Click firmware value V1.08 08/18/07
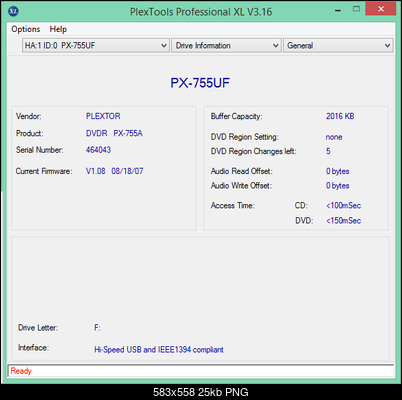This screenshot has height=400, width=402. [114, 171]
